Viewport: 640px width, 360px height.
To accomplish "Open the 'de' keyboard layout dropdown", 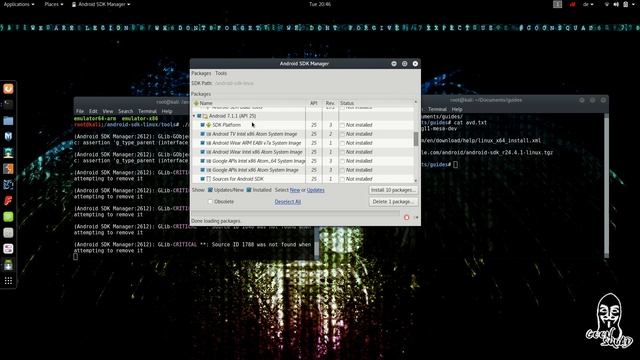I will point(588,4).
